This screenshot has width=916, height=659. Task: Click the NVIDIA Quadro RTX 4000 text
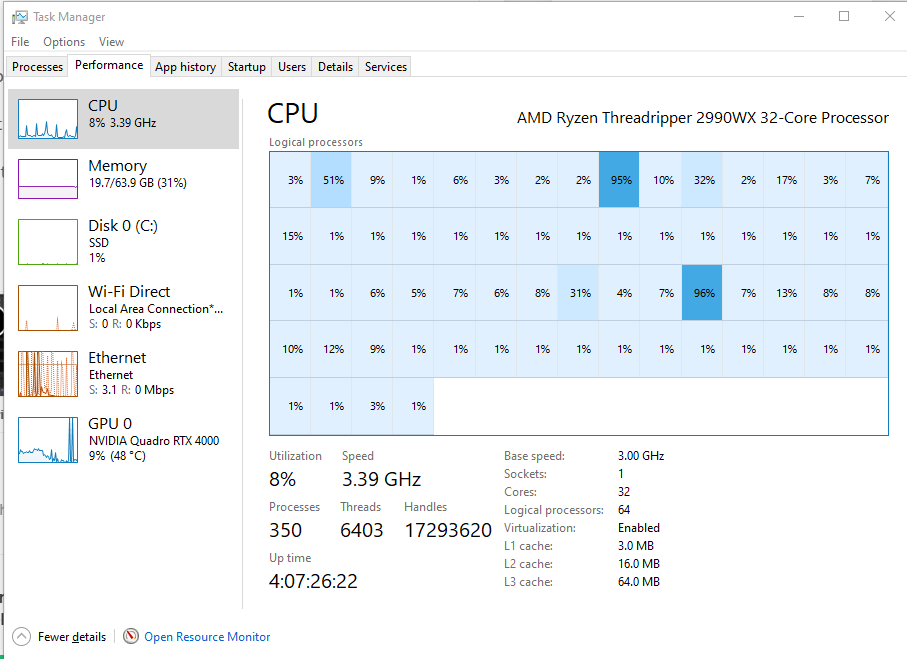pyautogui.click(x=154, y=441)
